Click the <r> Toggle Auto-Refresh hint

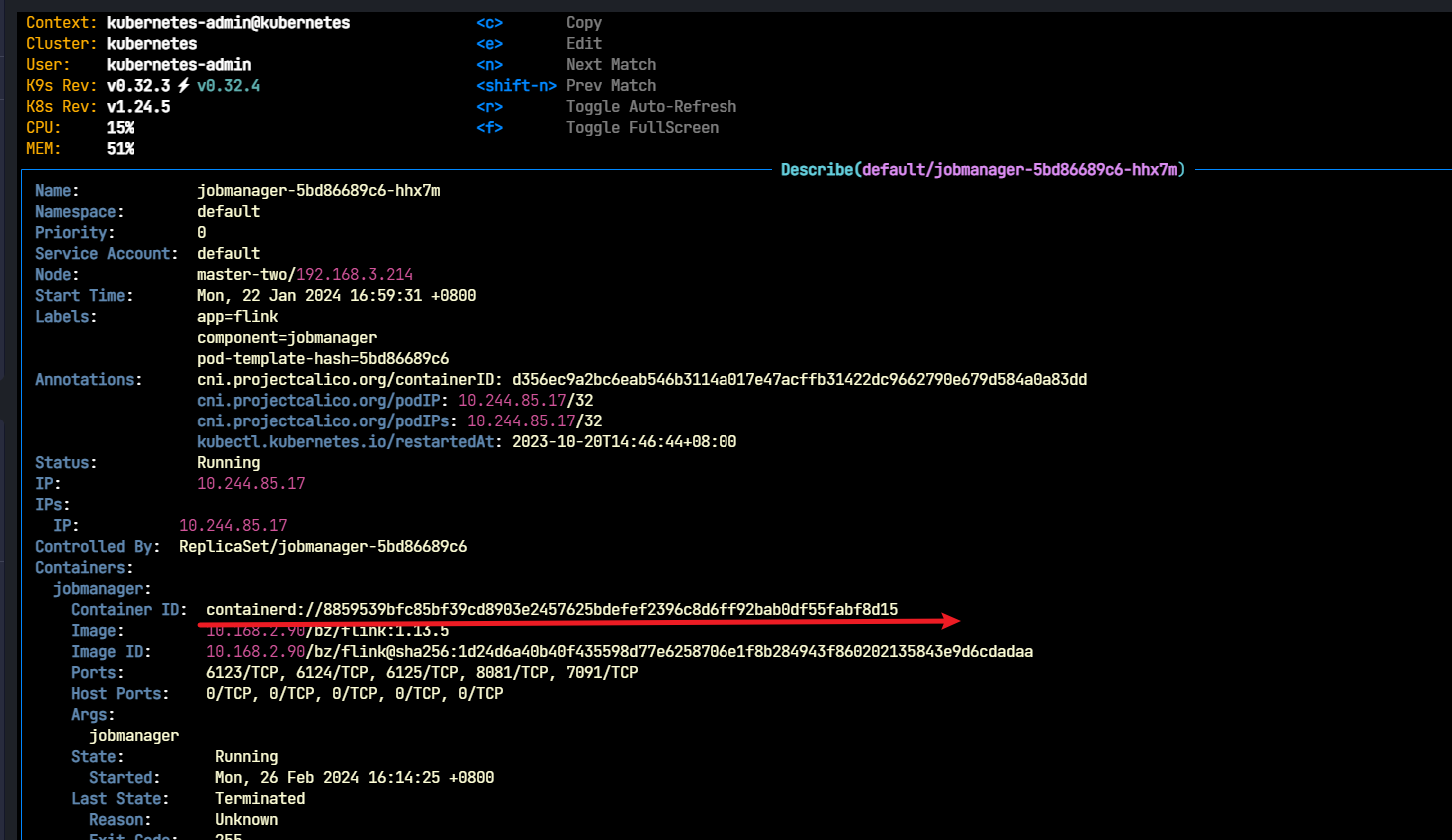[606, 106]
